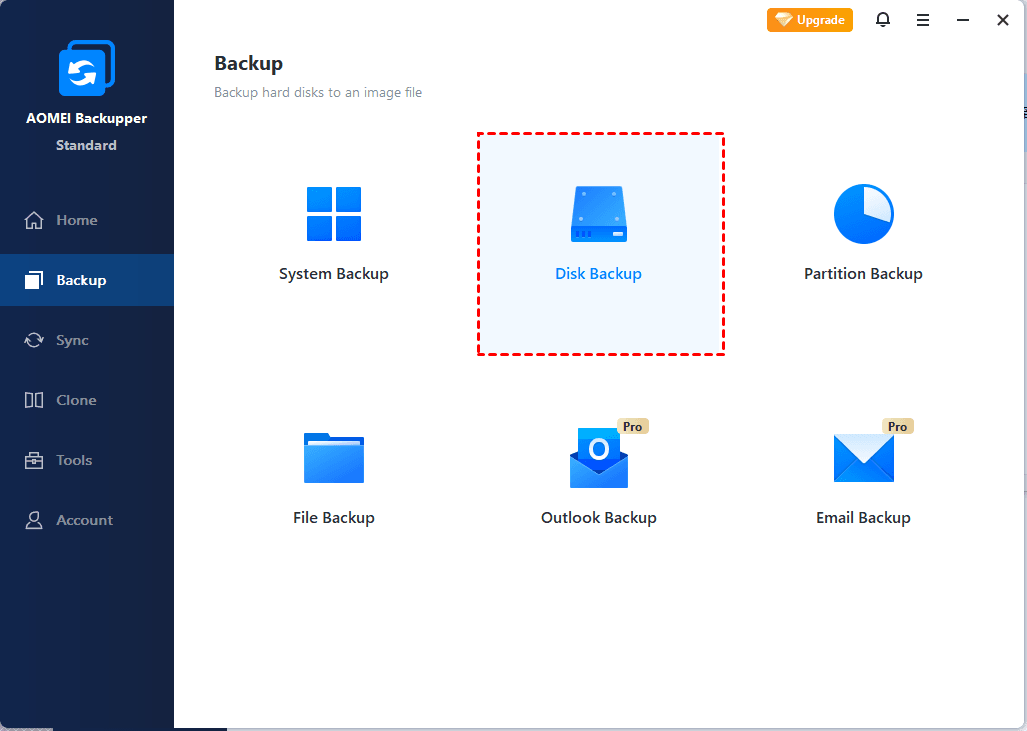Click 'Backup hard disks to an image file' text
This screenshot has width=1027, height=731.
(x=318, y=92)
